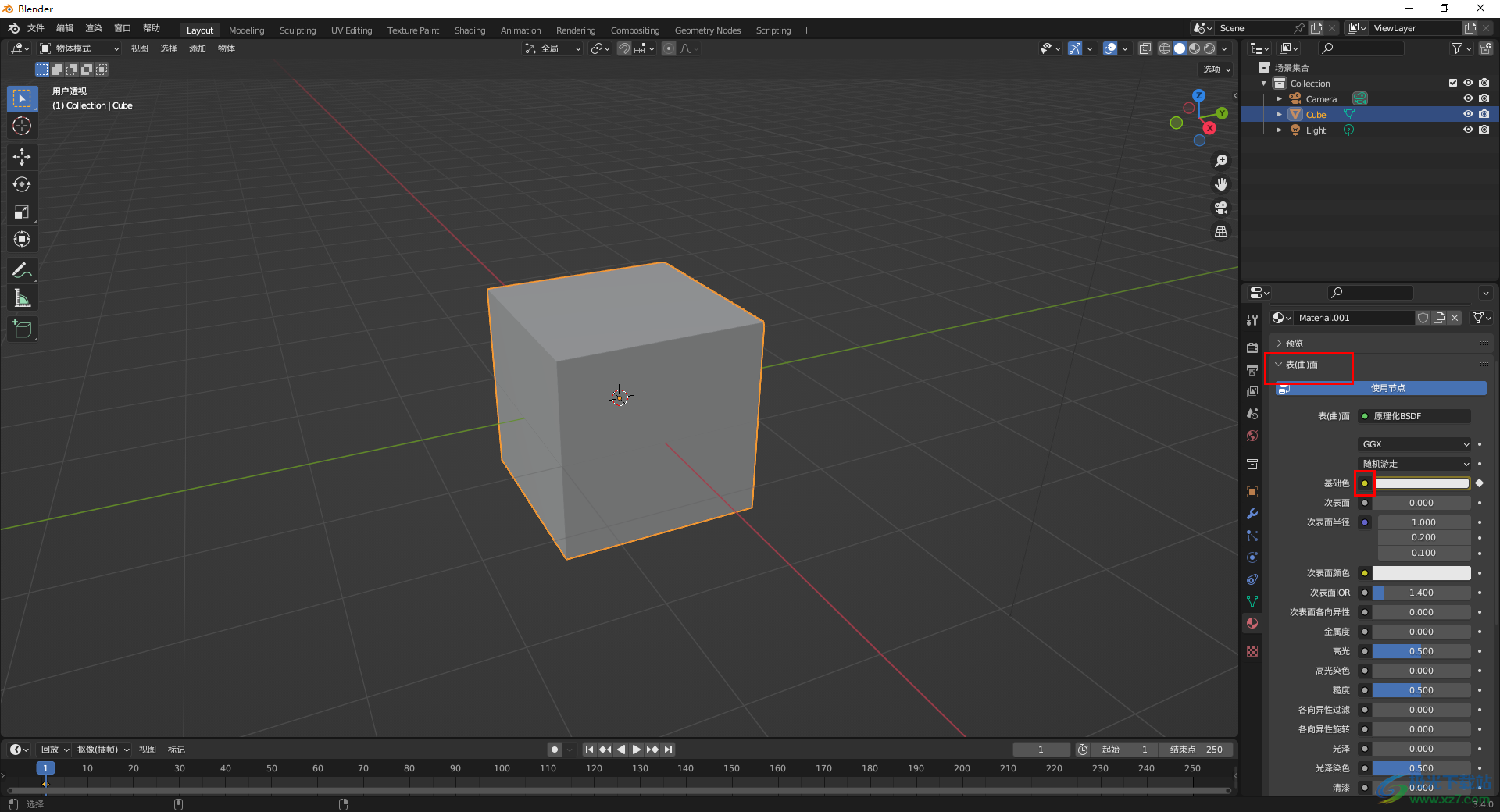
Task: Open the GGX distribution dropdown
Action: click(x=1414, y=444)
